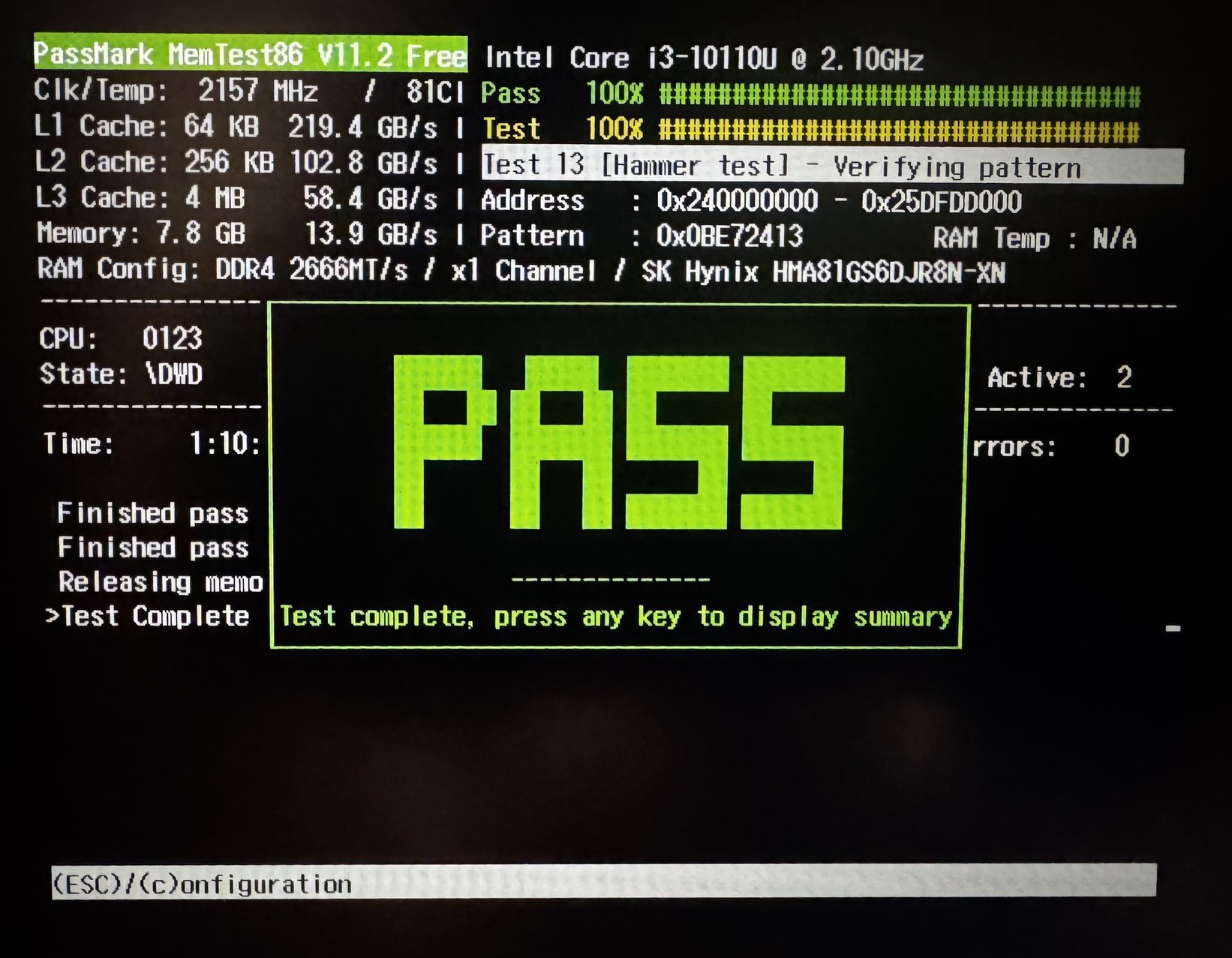Select the Intel Core i3-10110U processor text
The image size is (1232, 958).
(704, 58)
